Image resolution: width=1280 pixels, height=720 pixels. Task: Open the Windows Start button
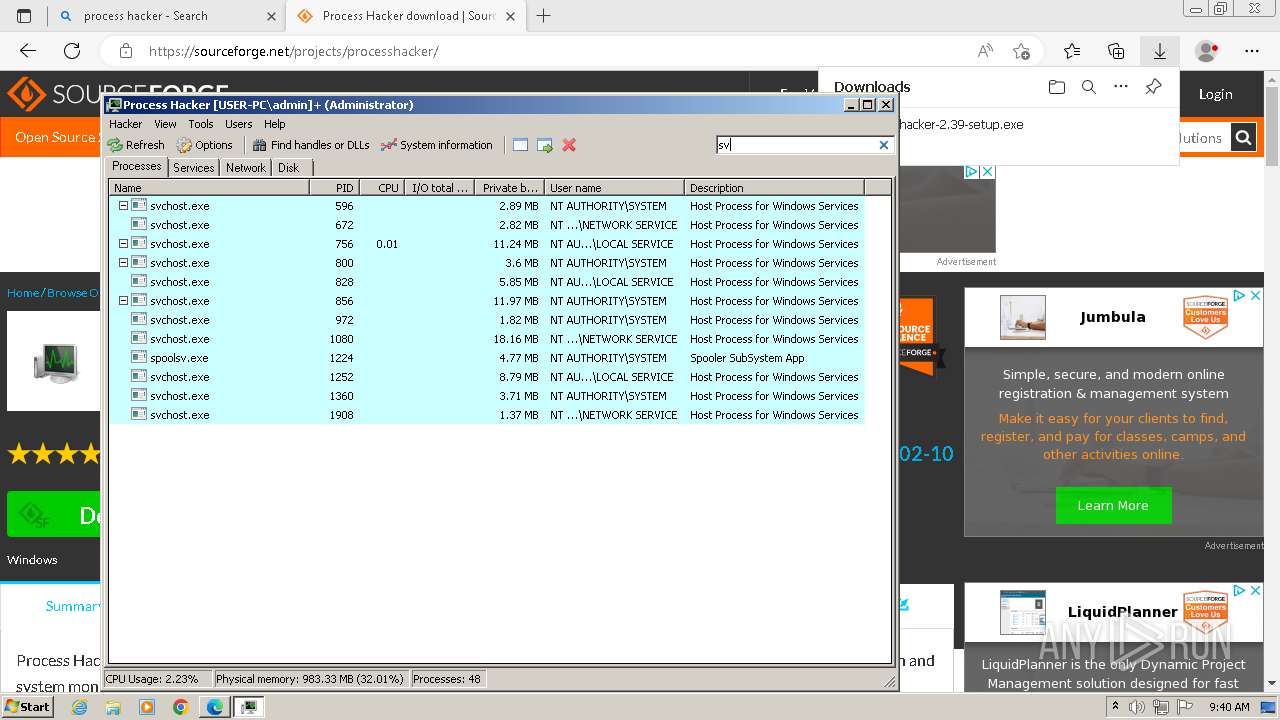point(27,706)
